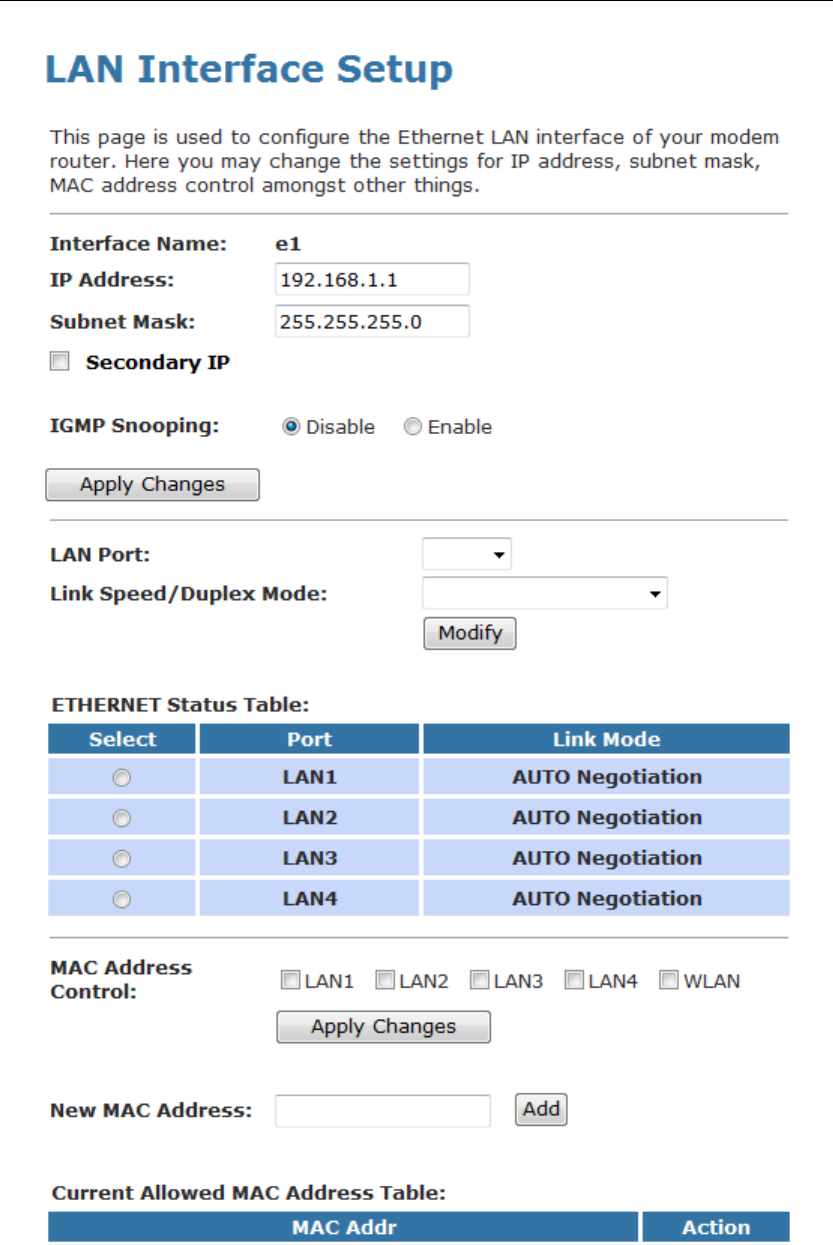Click the Modify button

[x=470, y=633]
